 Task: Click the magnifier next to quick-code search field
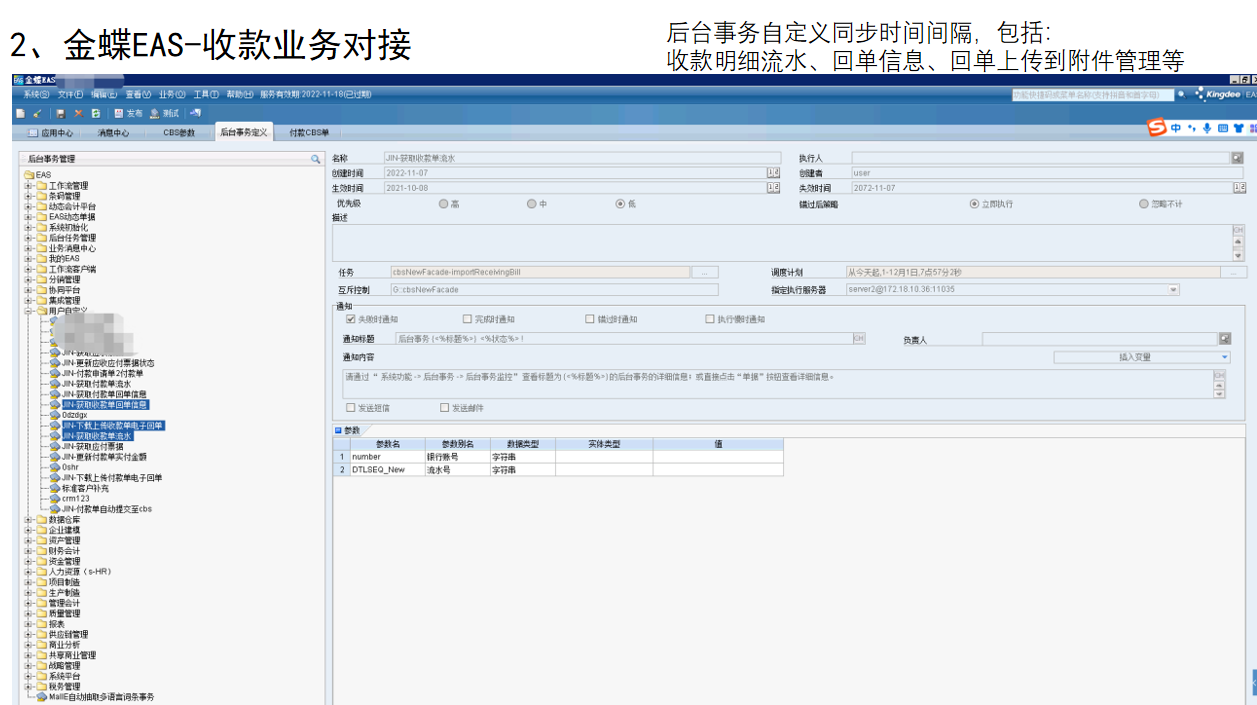coord(1181,94)
